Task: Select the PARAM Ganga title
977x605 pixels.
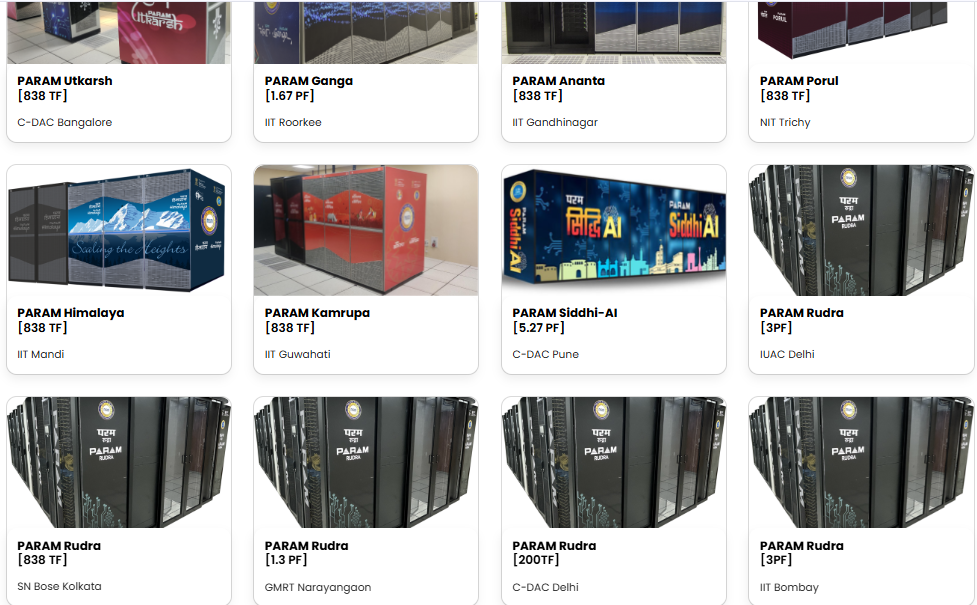Action: coord(308,81)
